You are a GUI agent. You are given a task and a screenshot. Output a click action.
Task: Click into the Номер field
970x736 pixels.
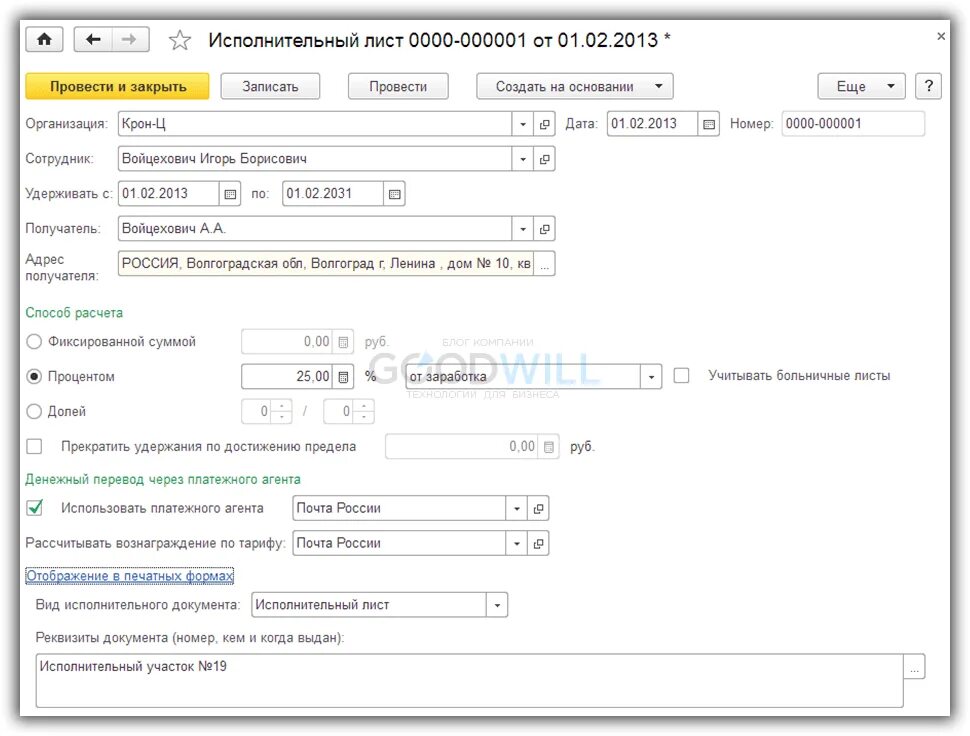(x=852, y=124)
